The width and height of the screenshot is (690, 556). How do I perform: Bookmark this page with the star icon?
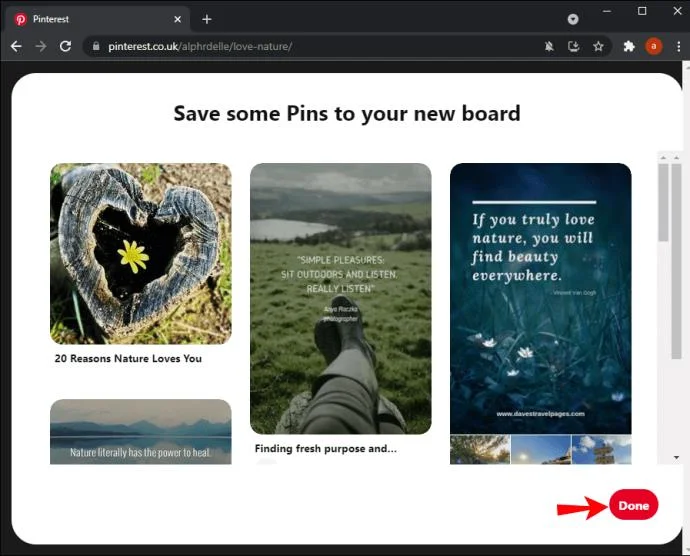598,46
